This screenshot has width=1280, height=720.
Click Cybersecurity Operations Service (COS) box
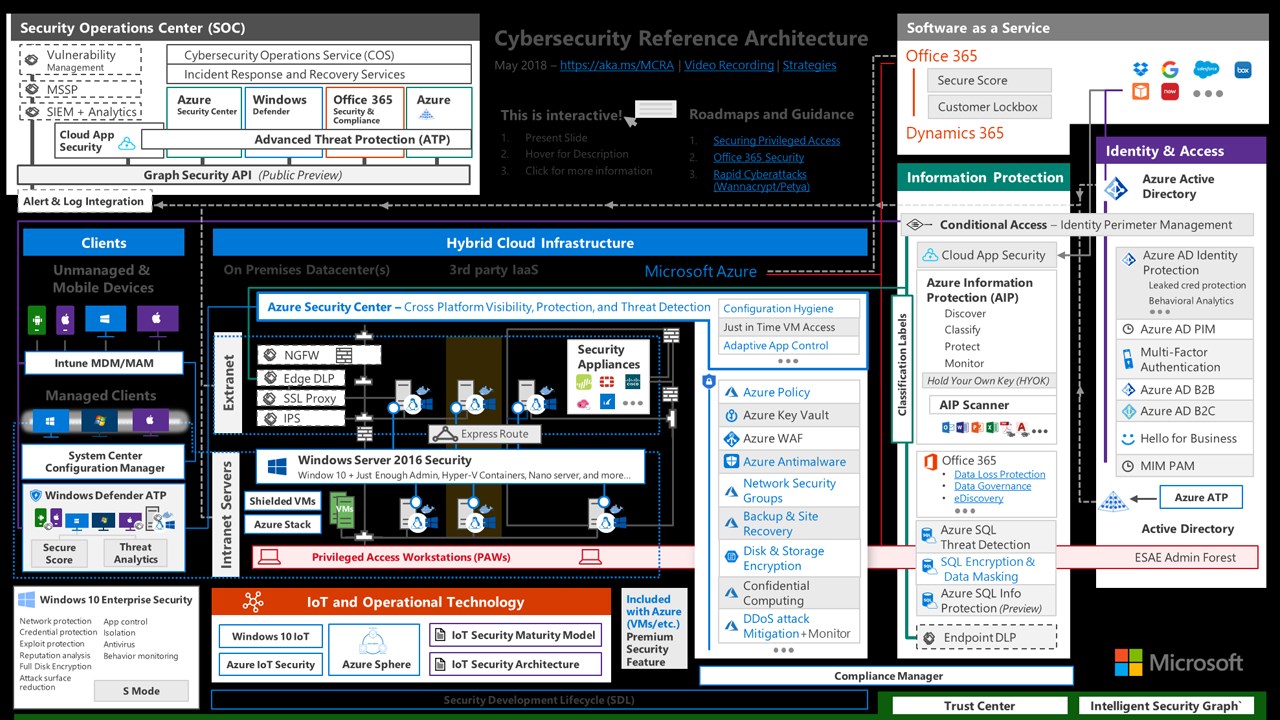click(319, 56)
